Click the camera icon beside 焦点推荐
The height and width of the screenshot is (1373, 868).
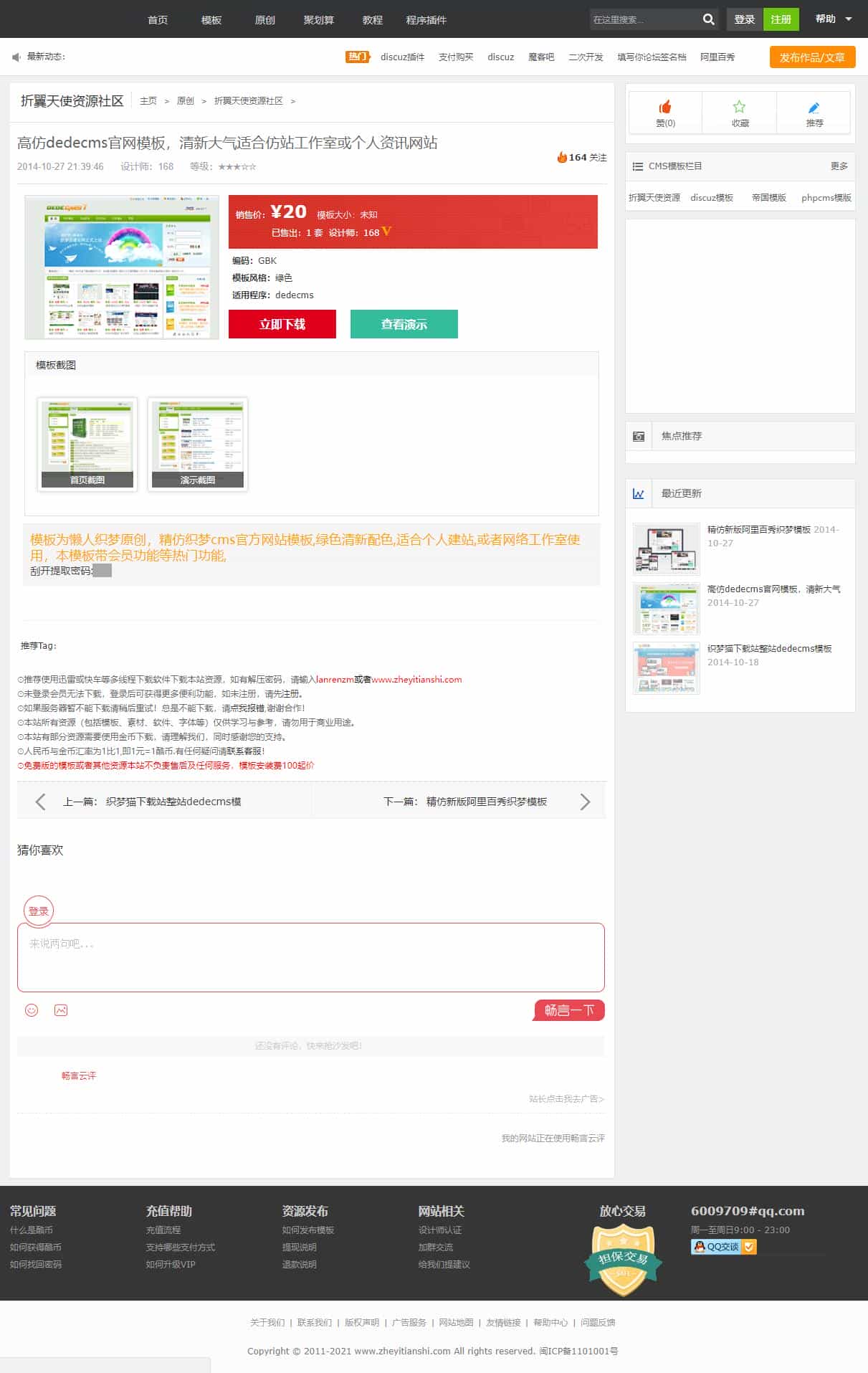tap(639, 436)
